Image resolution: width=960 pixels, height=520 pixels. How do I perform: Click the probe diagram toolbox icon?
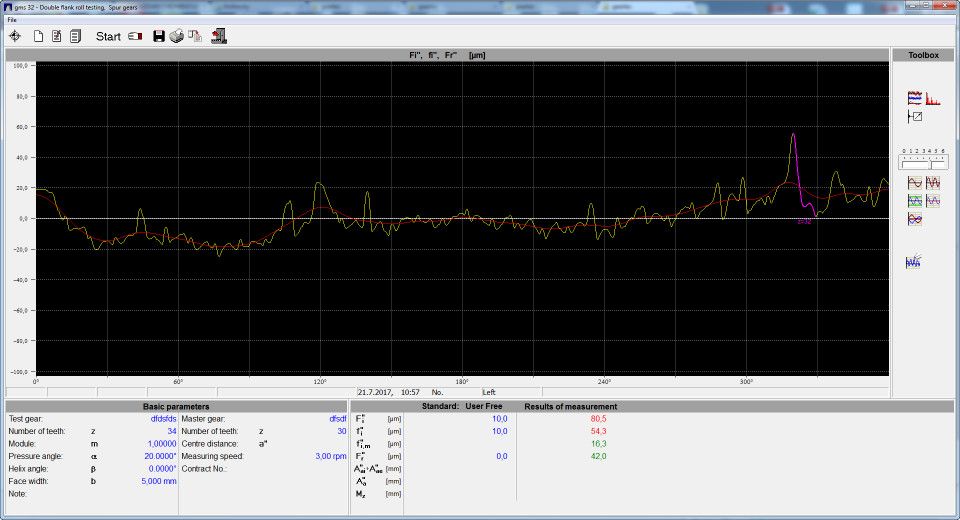[x=914, y=116]
